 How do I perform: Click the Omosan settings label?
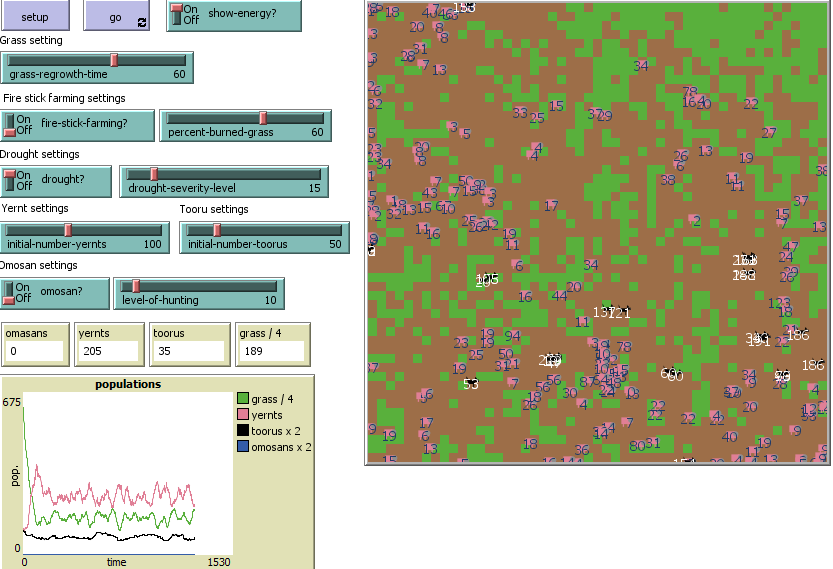click(x=39, y=265)
